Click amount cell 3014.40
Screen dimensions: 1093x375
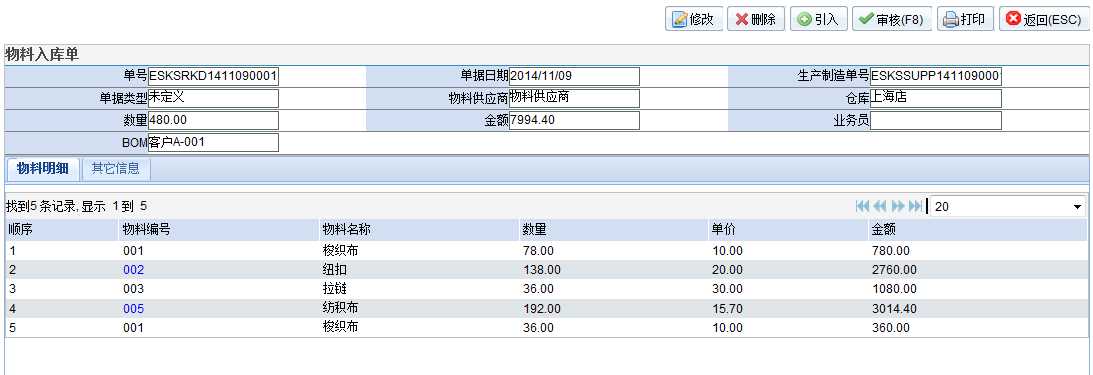coord(894,309)
